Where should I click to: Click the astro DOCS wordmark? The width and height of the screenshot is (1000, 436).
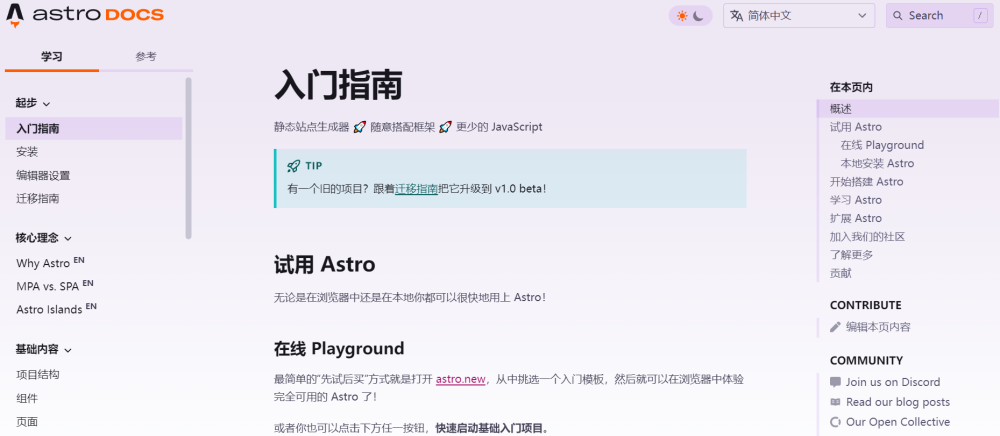[98, 14]
